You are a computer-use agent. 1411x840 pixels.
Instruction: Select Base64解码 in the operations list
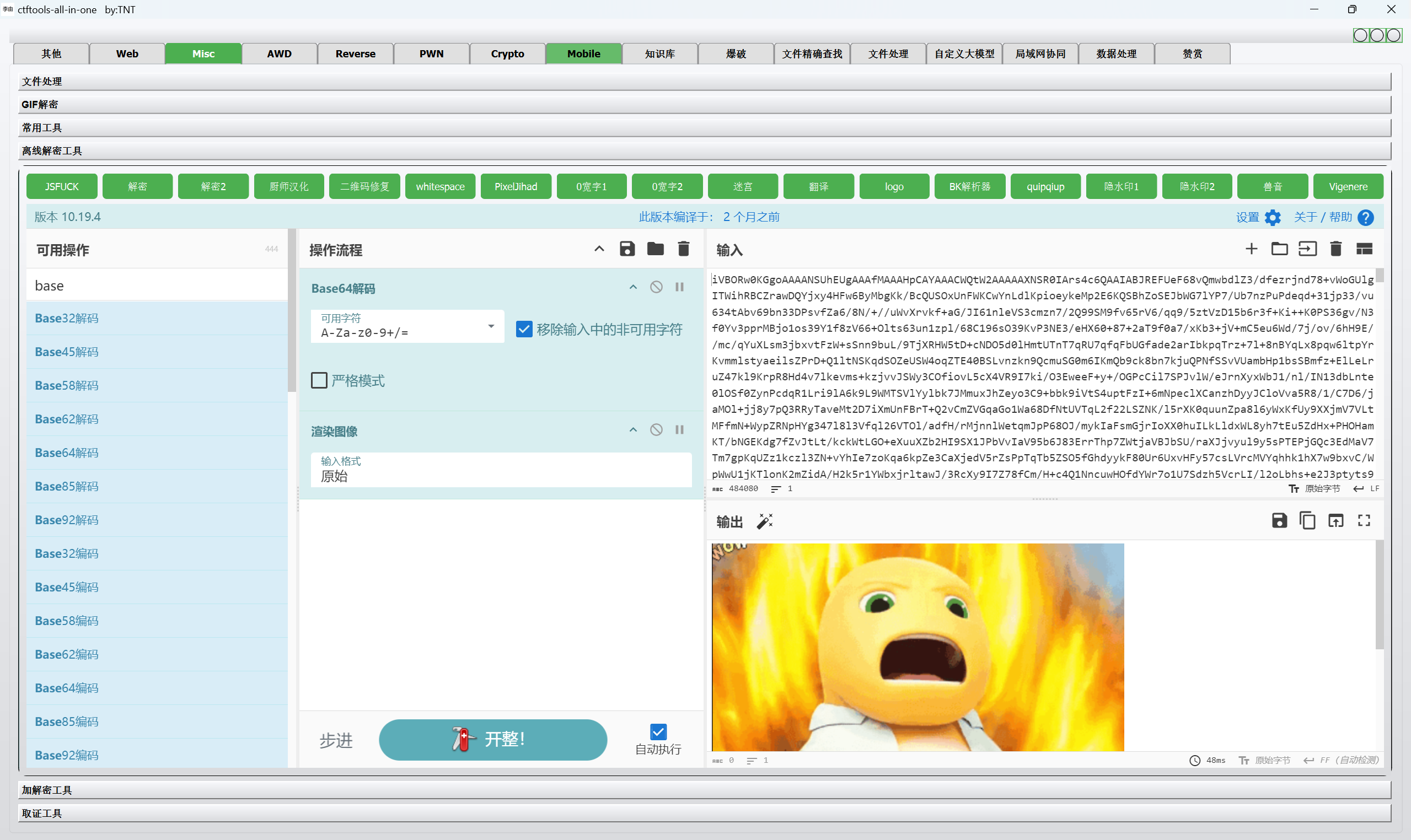157,453
